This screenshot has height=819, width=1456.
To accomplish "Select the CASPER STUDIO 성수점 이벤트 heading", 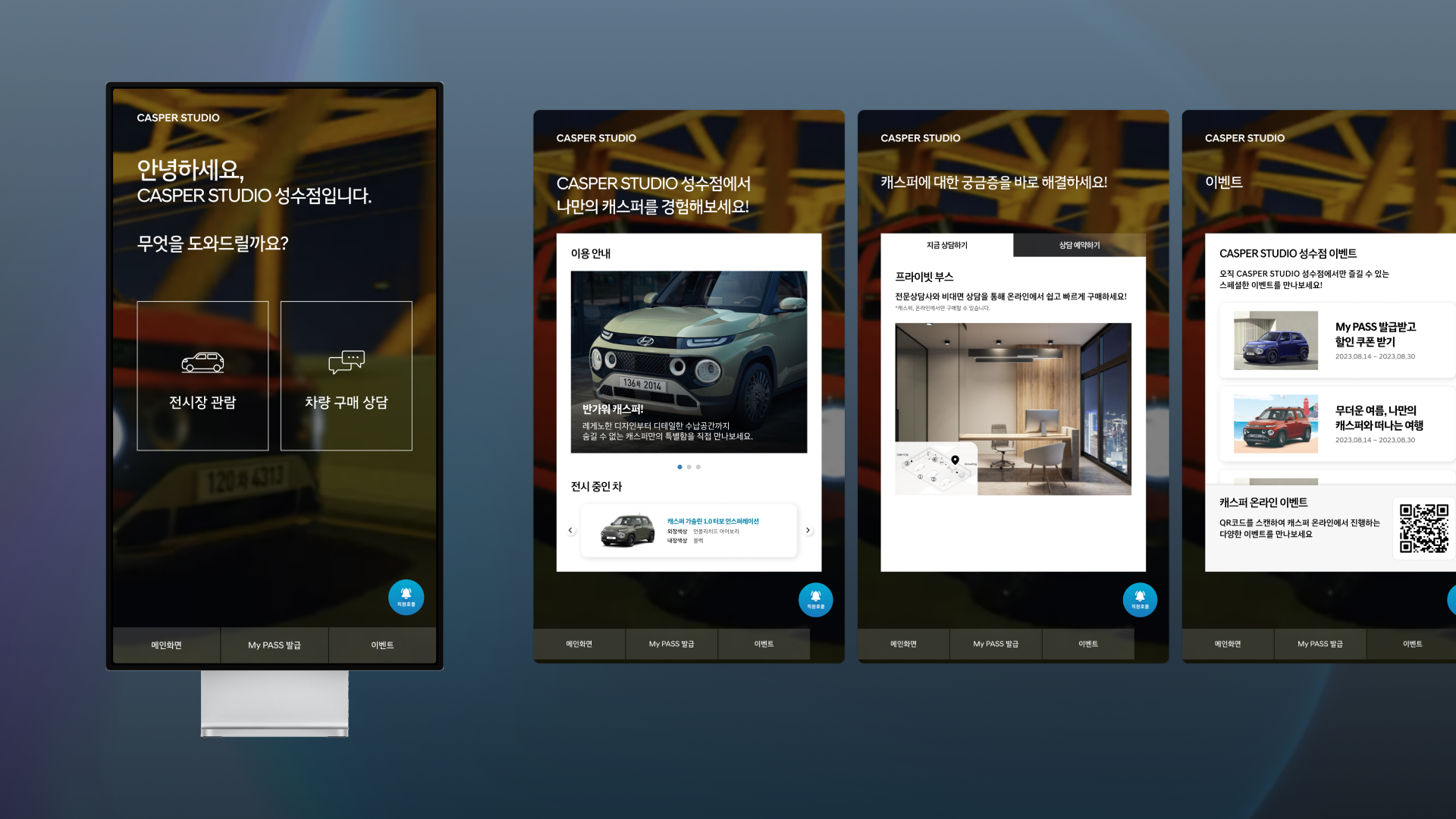I will (x=1288, y=253).
